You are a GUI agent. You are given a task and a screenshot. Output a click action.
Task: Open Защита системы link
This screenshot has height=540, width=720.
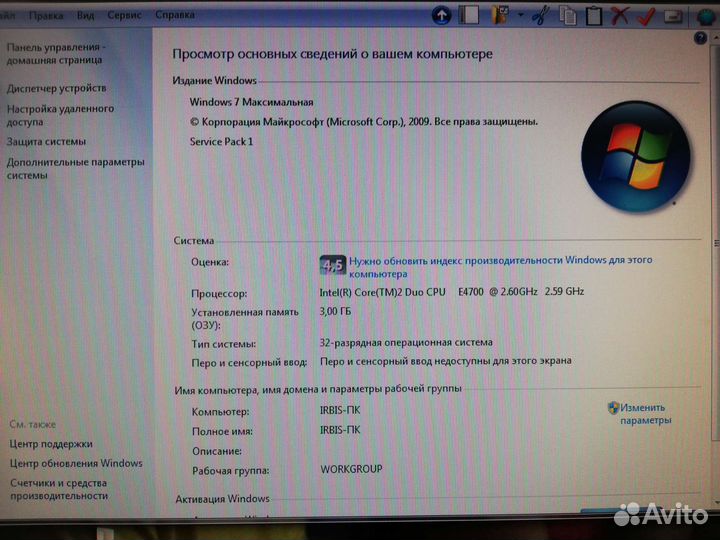point(46,141)
